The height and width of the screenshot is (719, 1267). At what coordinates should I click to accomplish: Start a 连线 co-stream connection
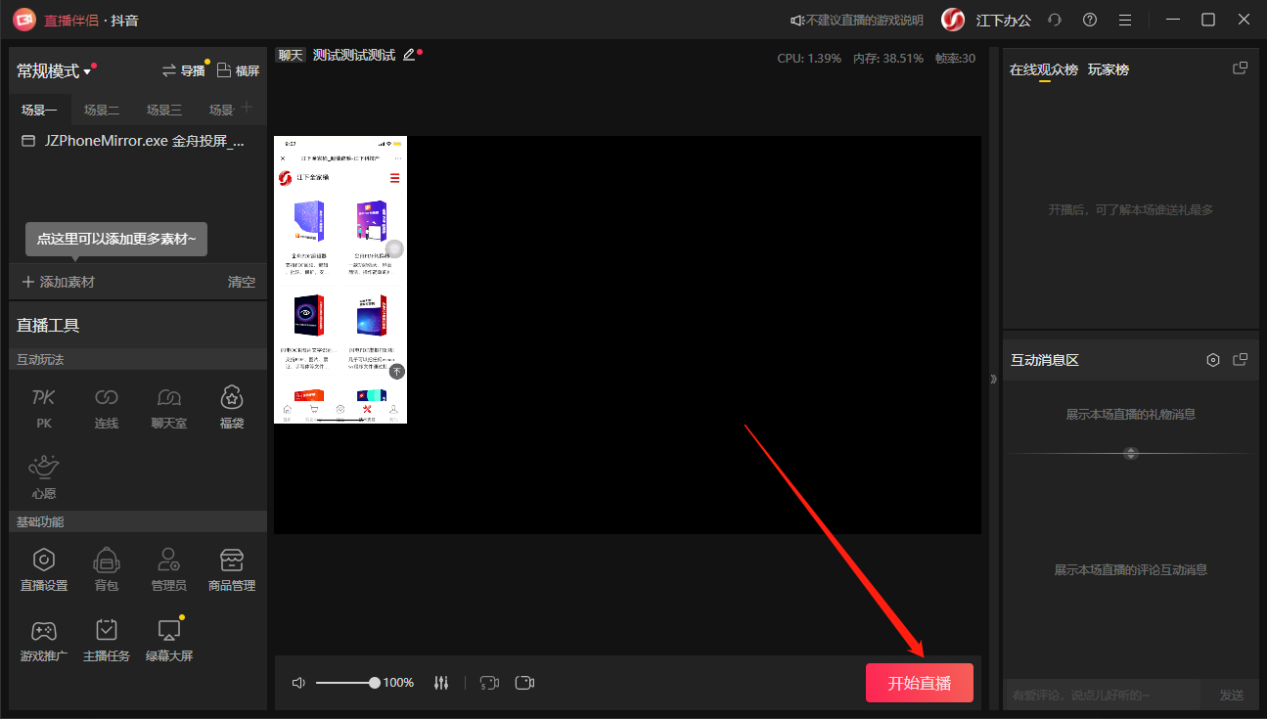106,408
